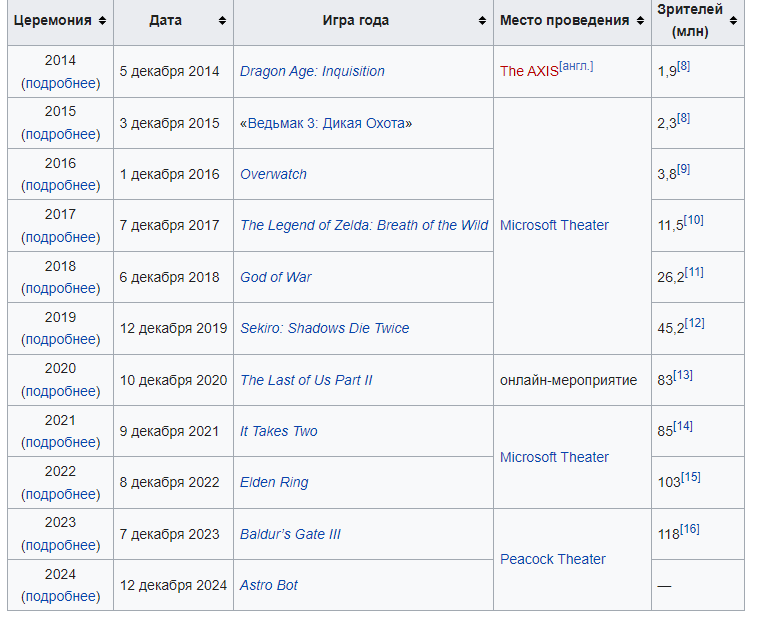
Task: Click the Церемония column header label
Action: click(x=53, y=20)
